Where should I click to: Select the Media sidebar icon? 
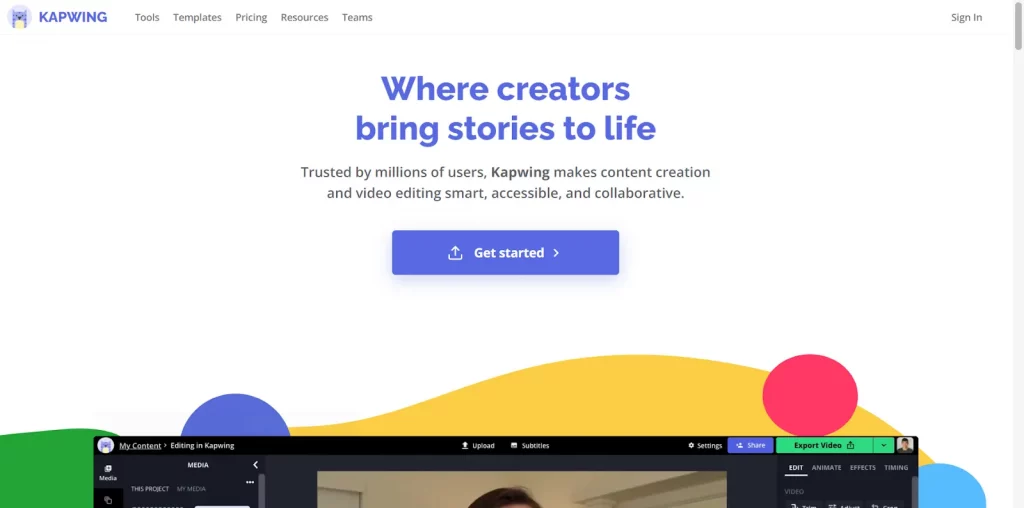(x=108, y=473)
